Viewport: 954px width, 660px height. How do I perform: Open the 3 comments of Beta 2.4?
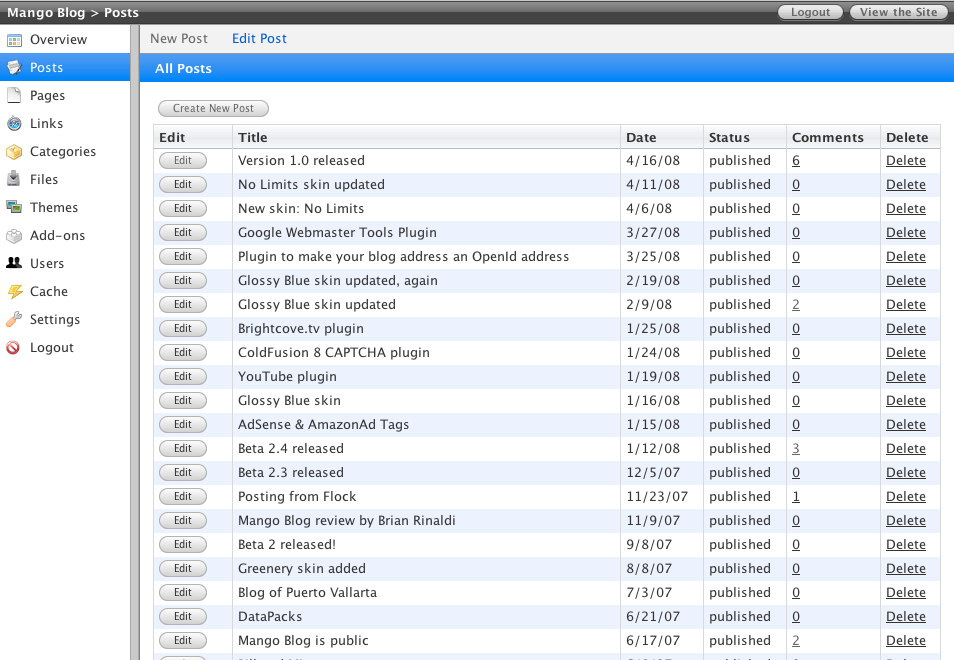pyautogui.click(x=796, y=448)
